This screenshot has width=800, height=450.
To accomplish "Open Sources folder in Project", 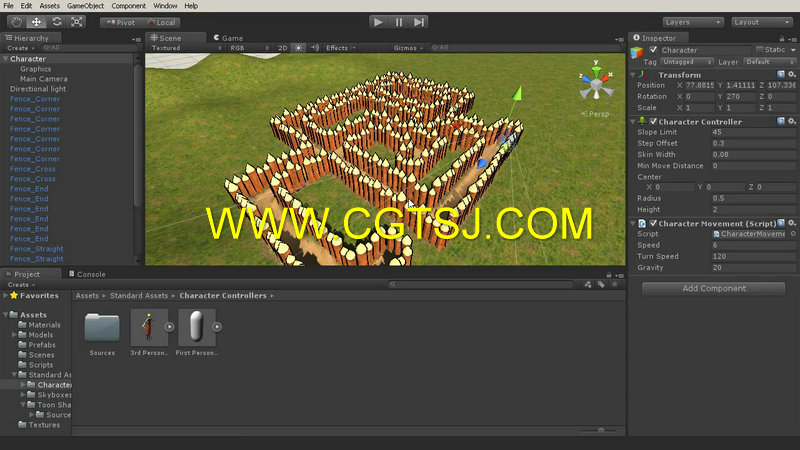I will (102, 333).
